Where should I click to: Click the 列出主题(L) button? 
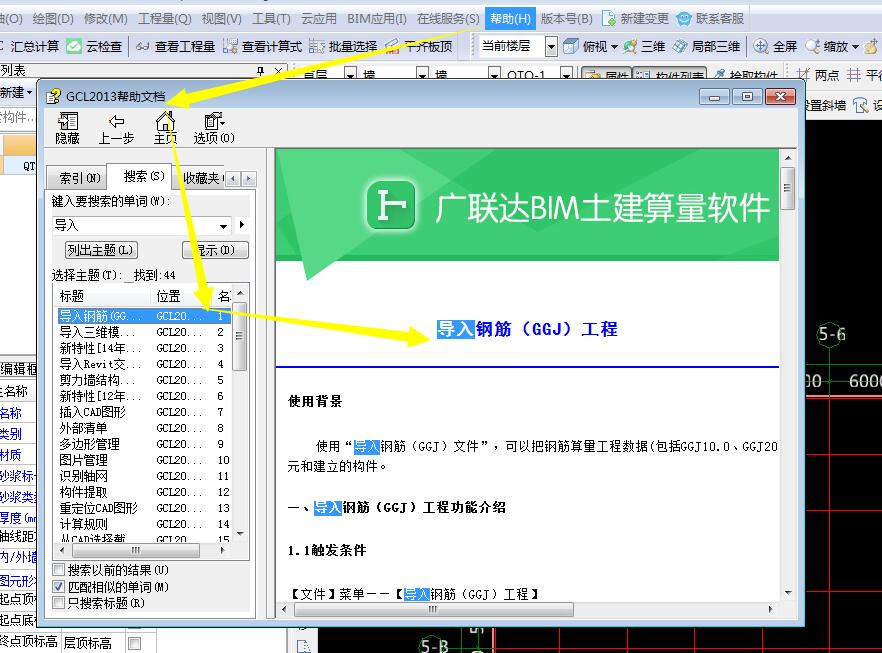point(101,250)
